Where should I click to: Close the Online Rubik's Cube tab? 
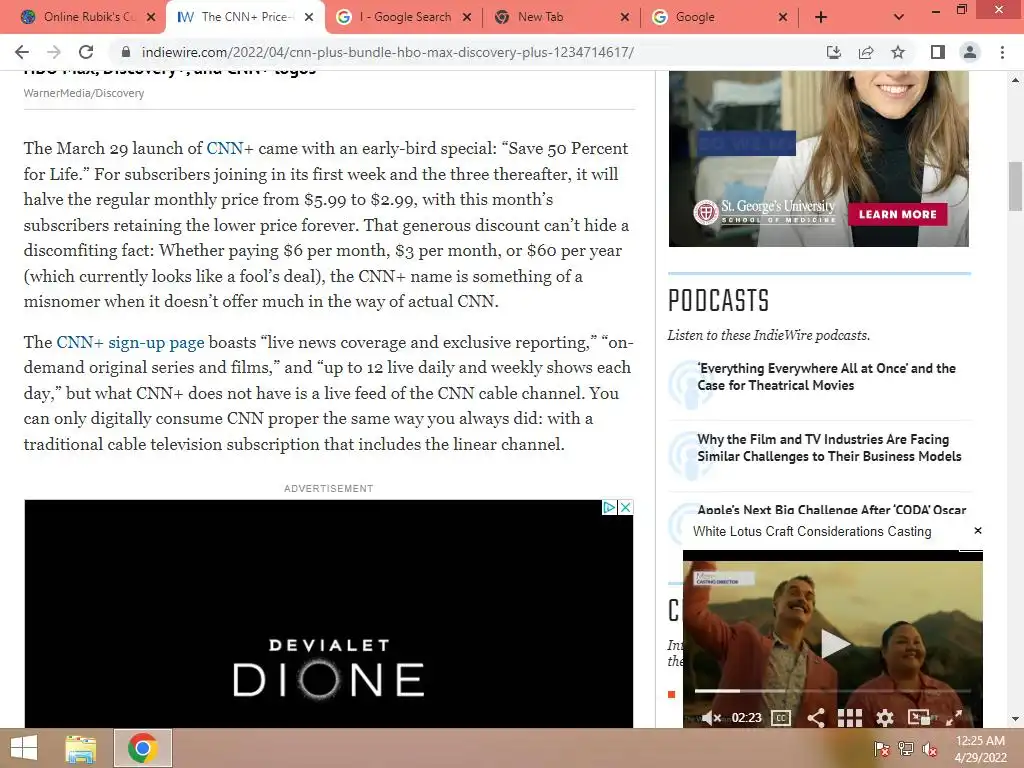pos(151,17)
